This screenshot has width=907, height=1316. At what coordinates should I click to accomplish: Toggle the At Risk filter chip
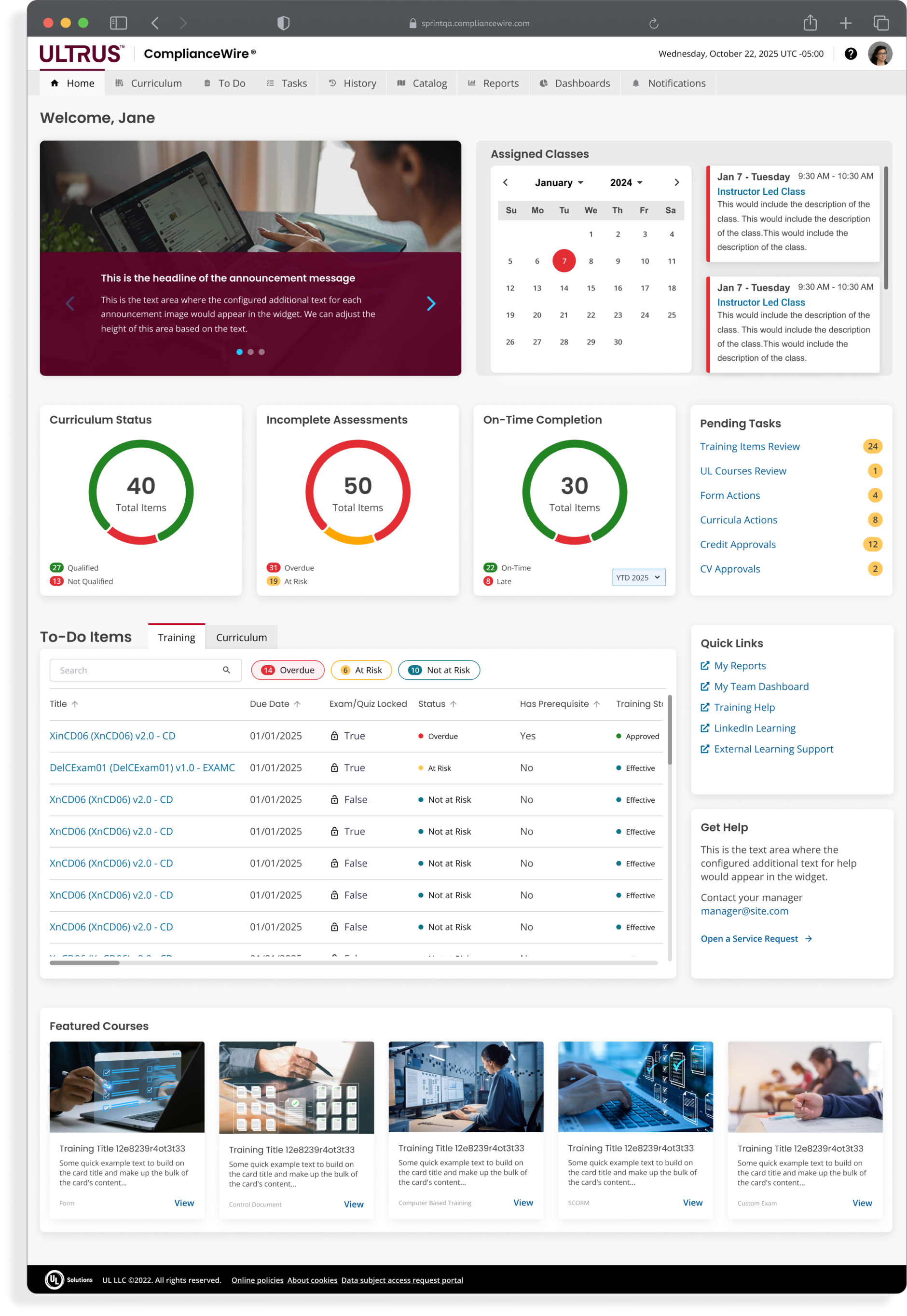(x=361, y=670)
